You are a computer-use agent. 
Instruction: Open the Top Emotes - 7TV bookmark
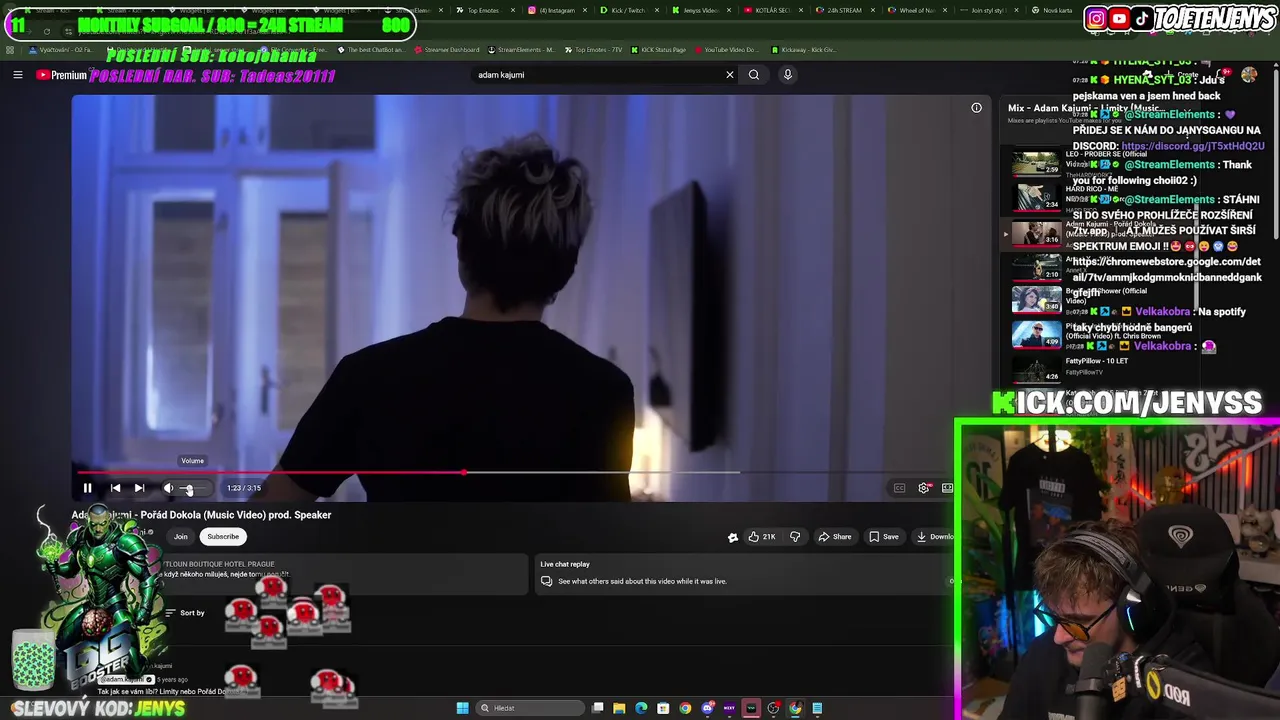pyautogui.click(x=596, y=49)
